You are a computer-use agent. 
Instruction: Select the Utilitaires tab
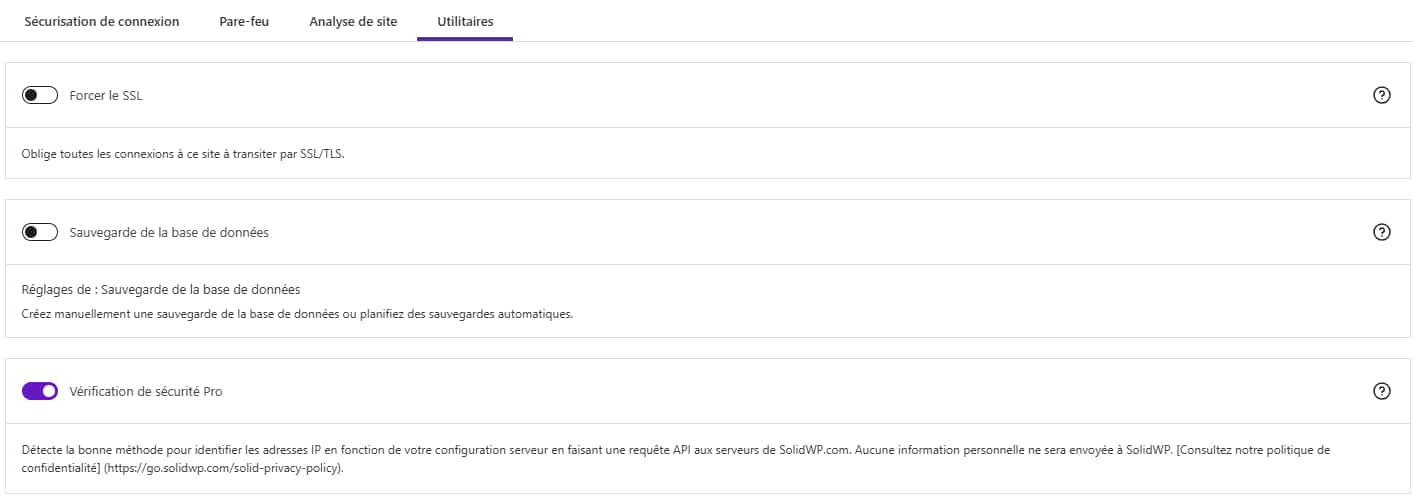click(x=465, y=21)
